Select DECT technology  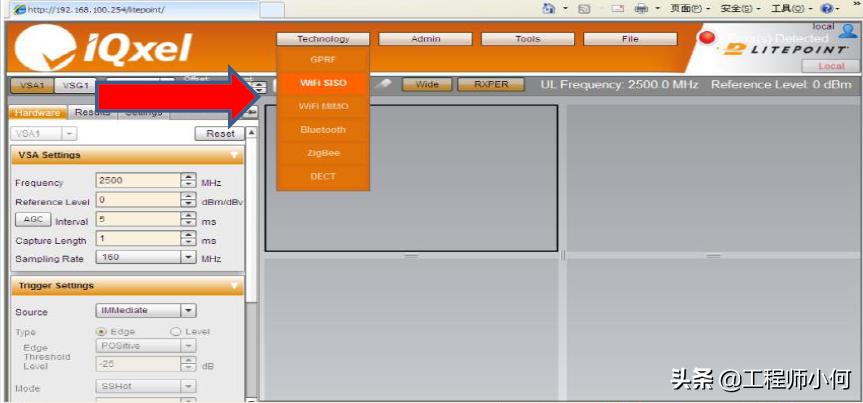click(x=323, y=177)
